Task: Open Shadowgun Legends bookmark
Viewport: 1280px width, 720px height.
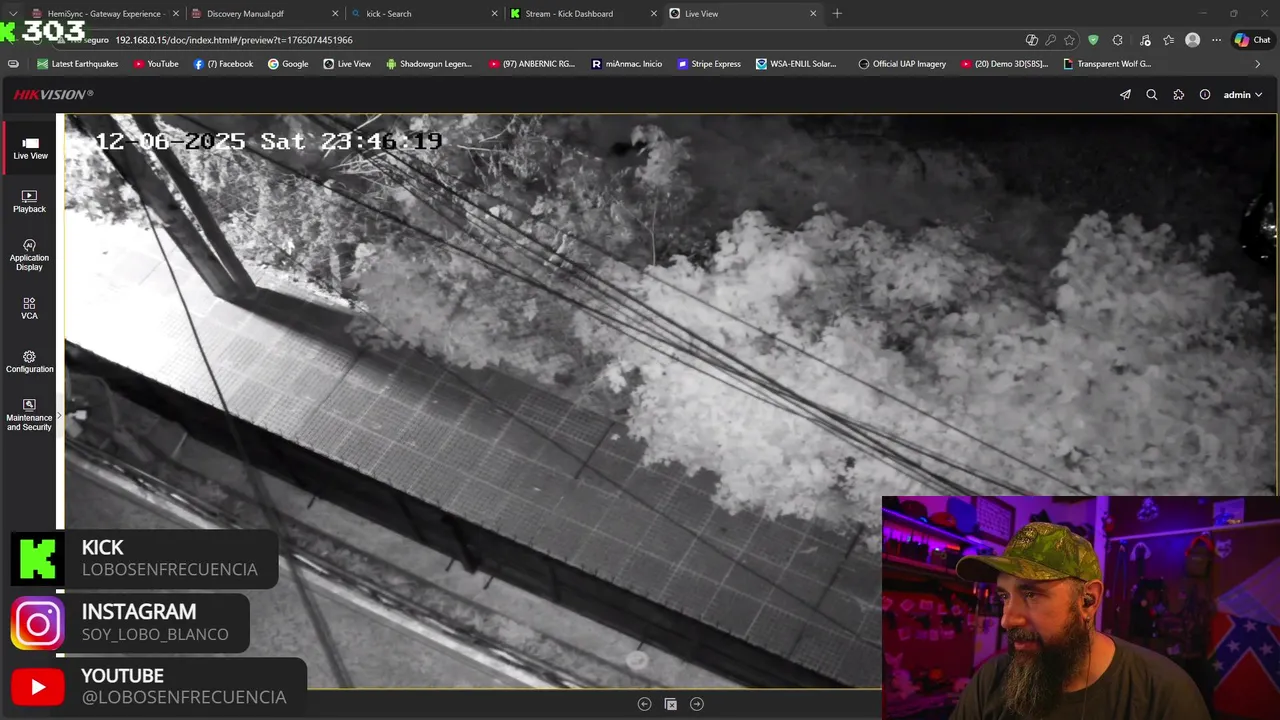Action: click(429, 64)
